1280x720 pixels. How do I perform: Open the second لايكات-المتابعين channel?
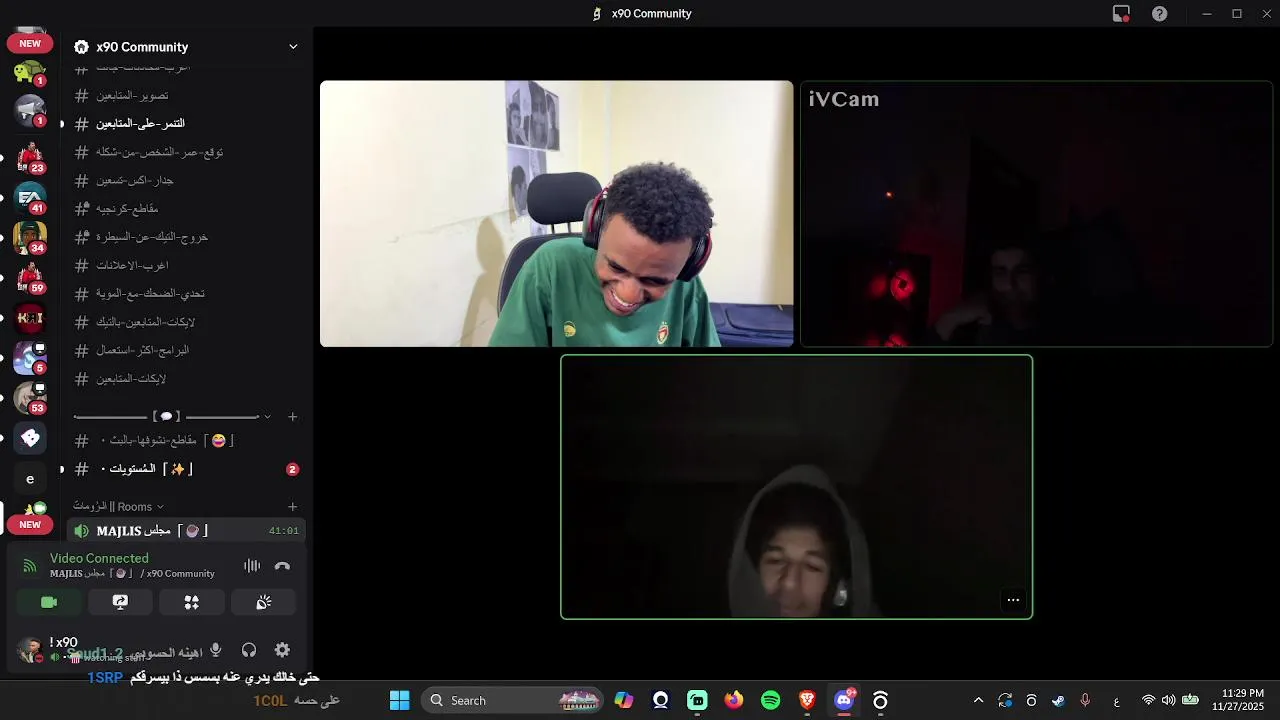coord(186,379)
